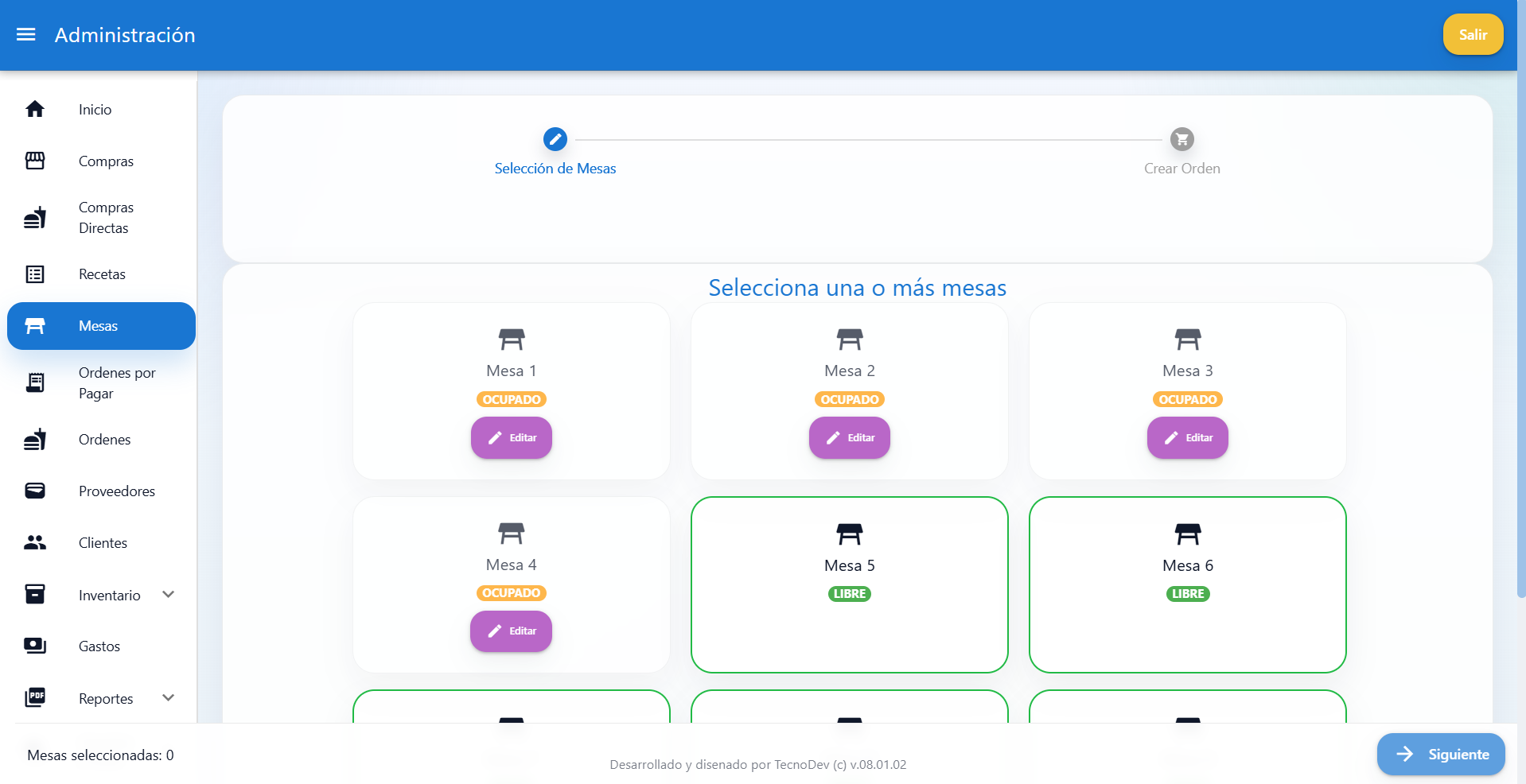This screenshot has height=784, width=1526.
Task: Go to Inicio in the sidebar
Action: pos(102,109)
